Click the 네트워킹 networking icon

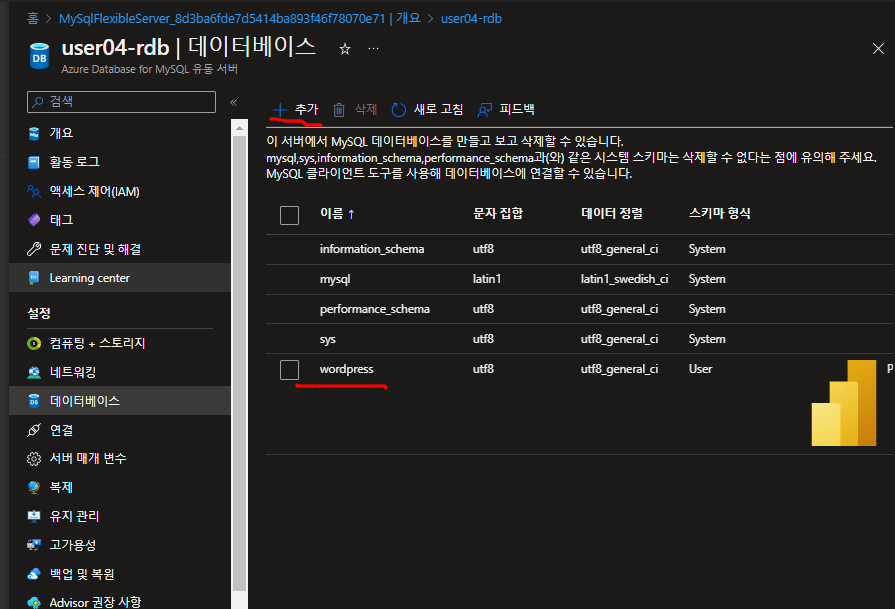tap(34, 372)
